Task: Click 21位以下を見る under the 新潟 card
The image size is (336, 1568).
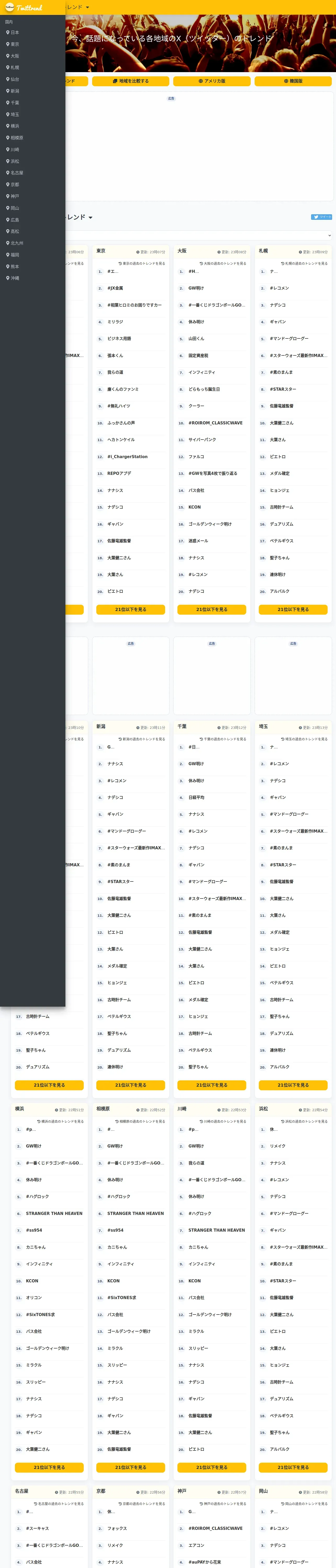Action: click(131, 1085)
